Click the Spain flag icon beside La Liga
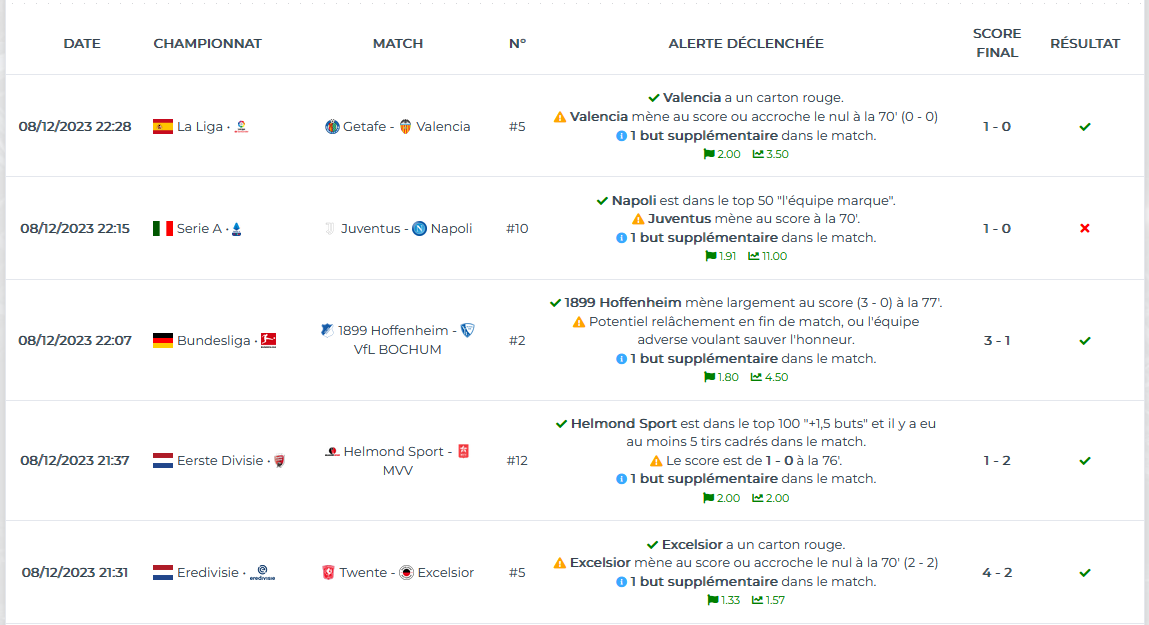The image size is (1149, 625). [x=163, y=127]
